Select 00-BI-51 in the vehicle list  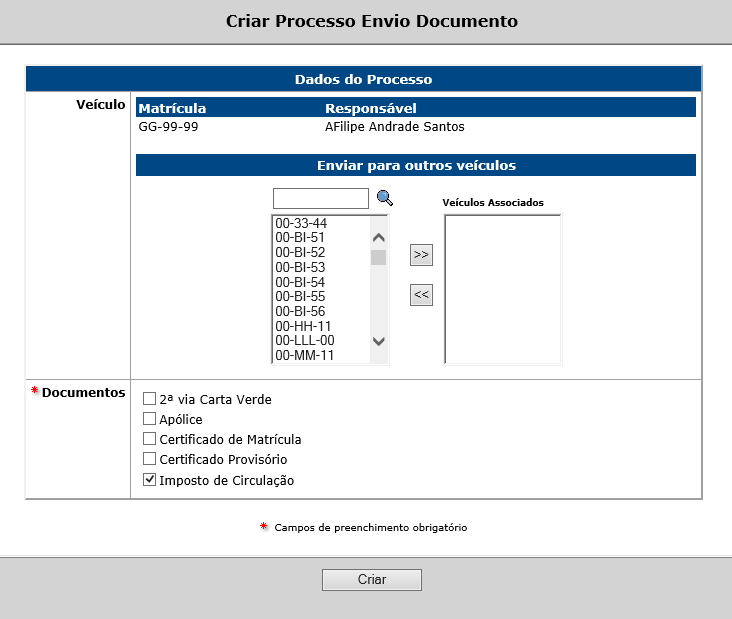[300, 238]
